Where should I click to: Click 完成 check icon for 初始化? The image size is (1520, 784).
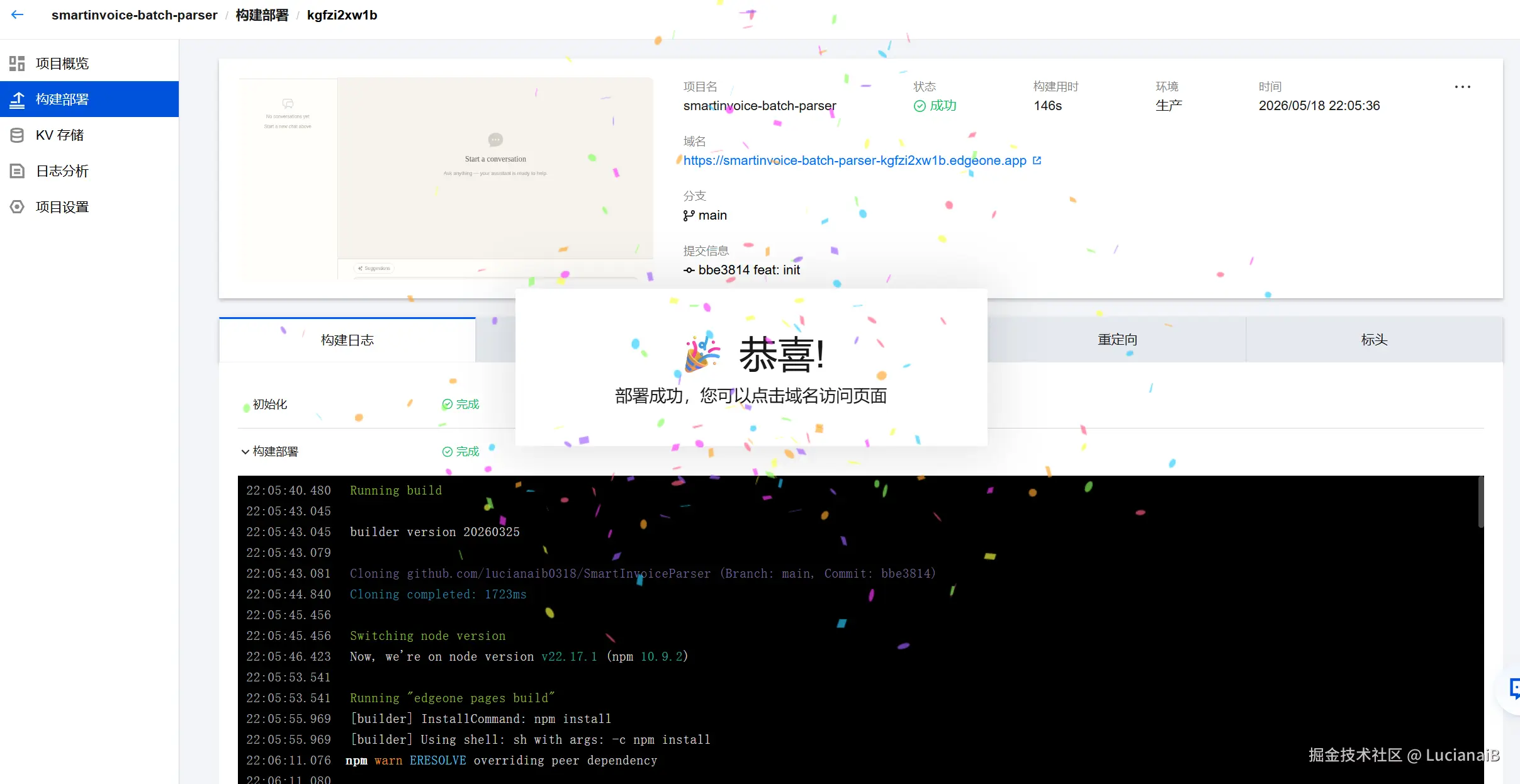pos(448,405)
